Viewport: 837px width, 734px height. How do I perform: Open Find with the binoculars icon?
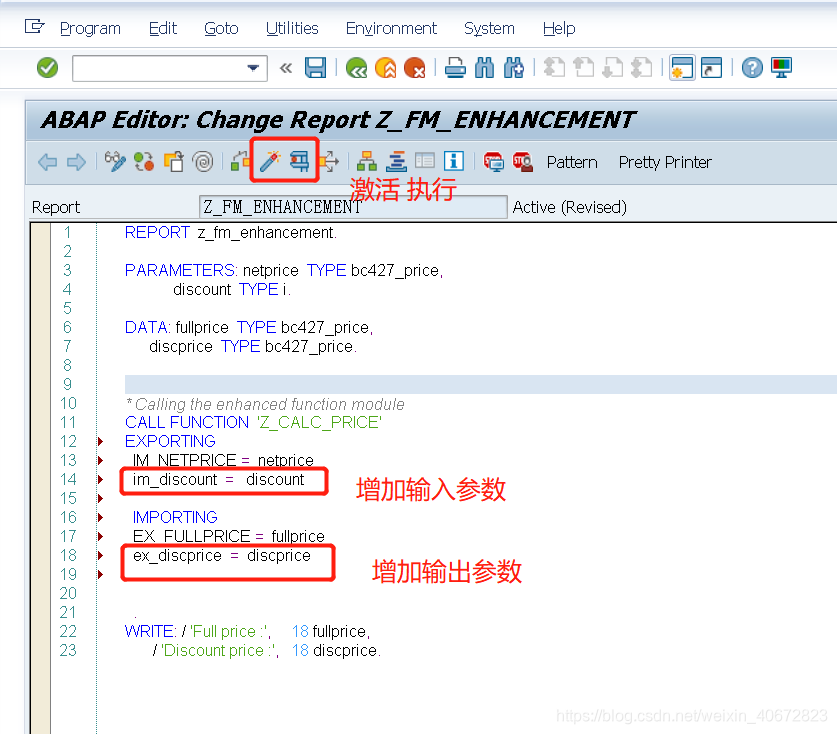point(485,68)
